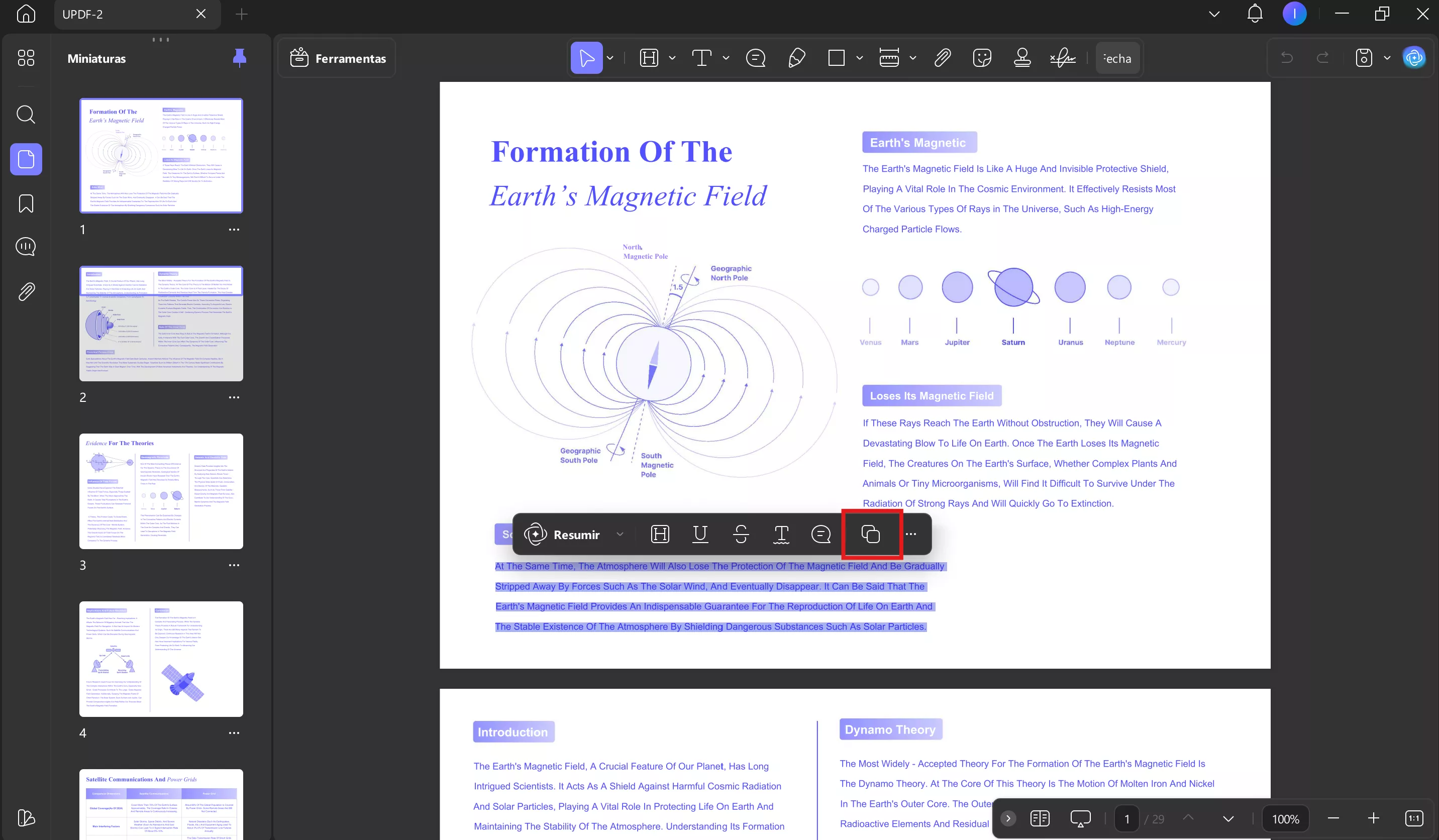Toggle actual size 1:1 view
Screen dimensions: 1439x840
[x=1414, y=818]
